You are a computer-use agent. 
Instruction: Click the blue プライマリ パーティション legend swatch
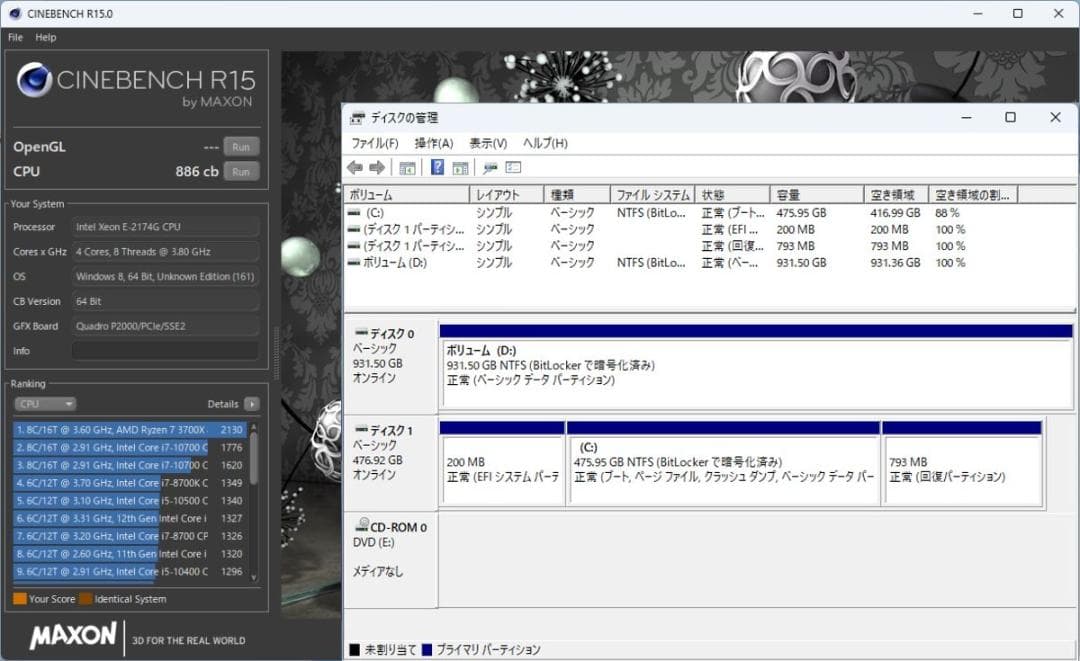429,648
